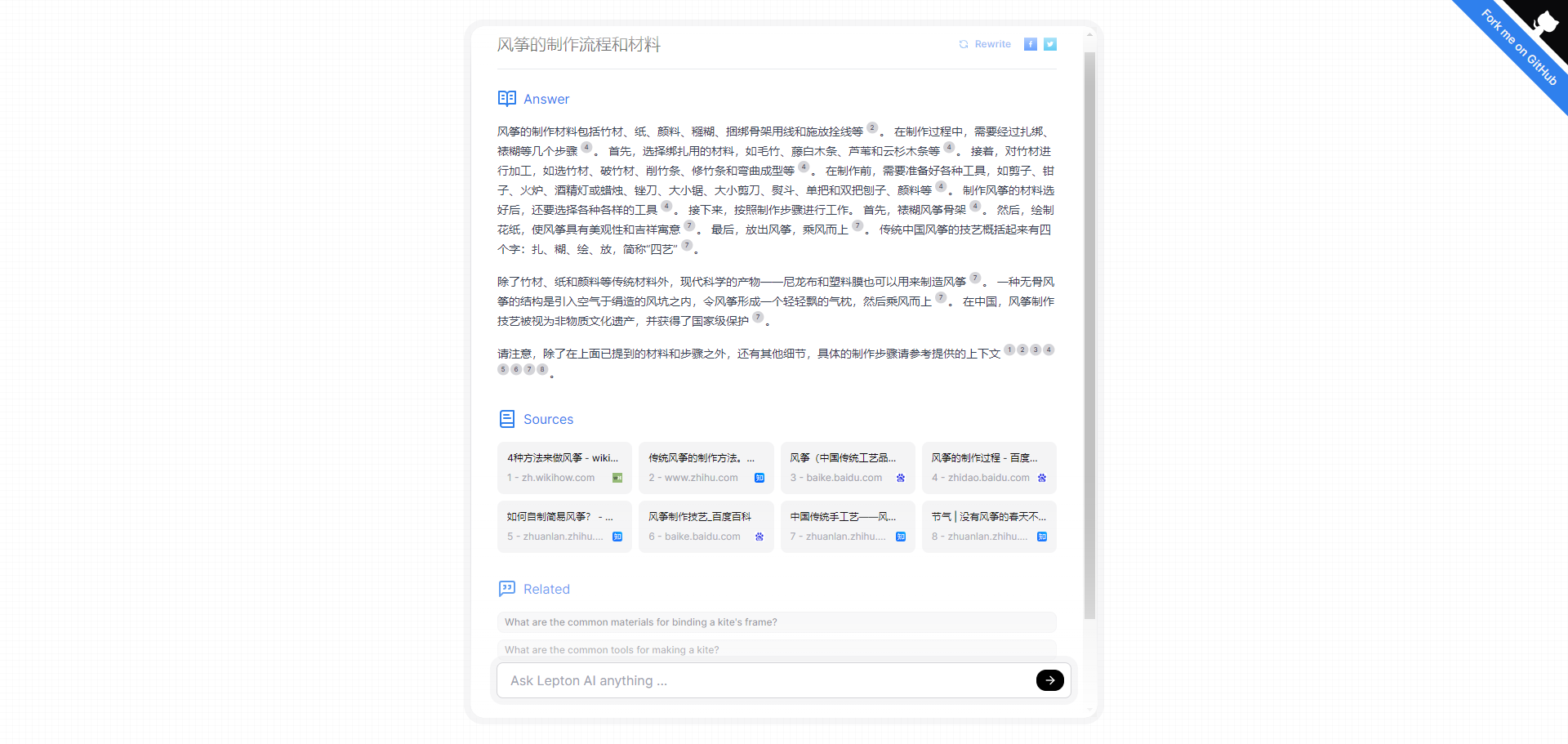Click the Rewrite button
This screenshot has height=744, width=1568.
pos(985,44)
